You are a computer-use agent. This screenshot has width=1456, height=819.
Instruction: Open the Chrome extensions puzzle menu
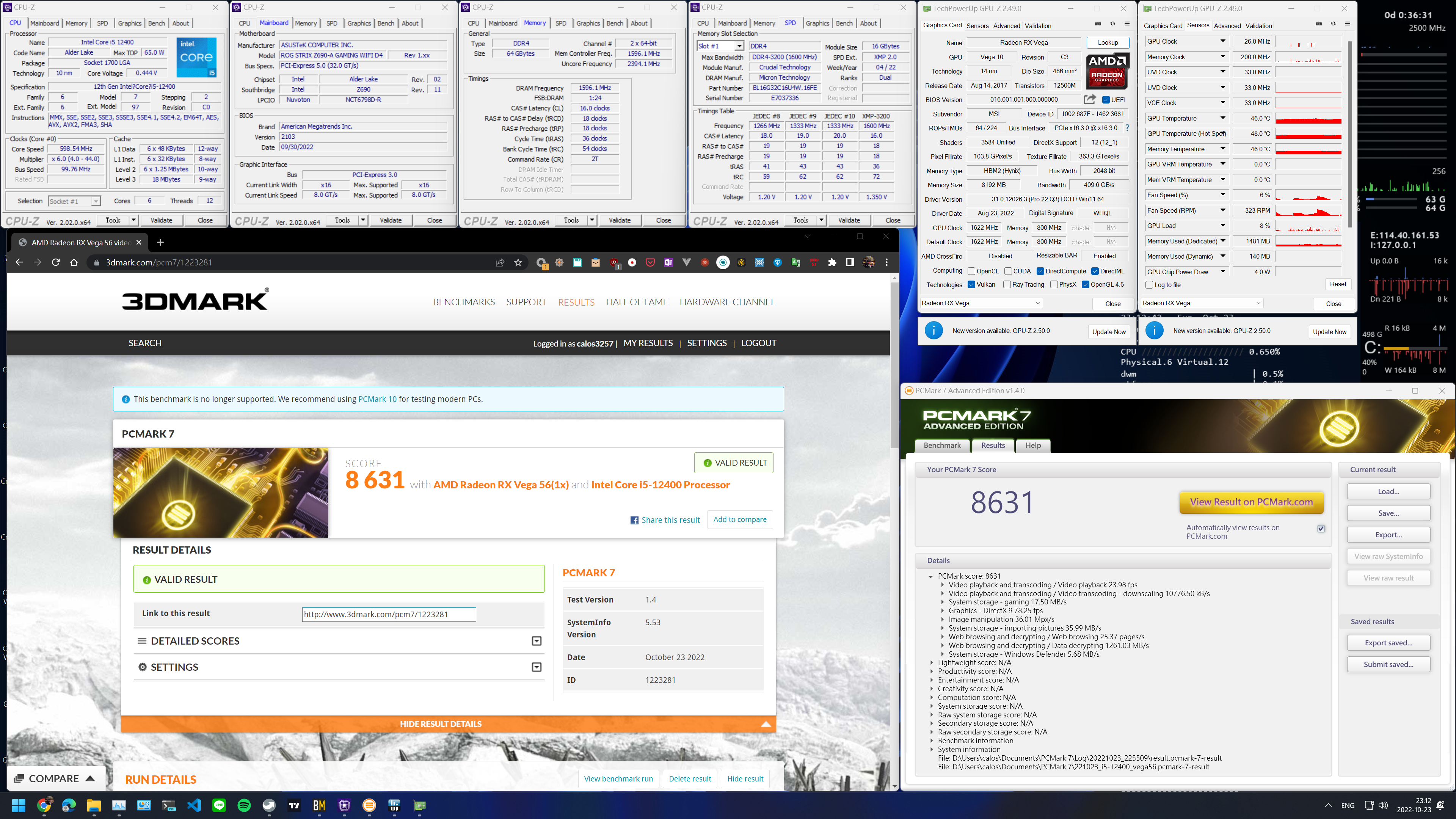(832, 262)
